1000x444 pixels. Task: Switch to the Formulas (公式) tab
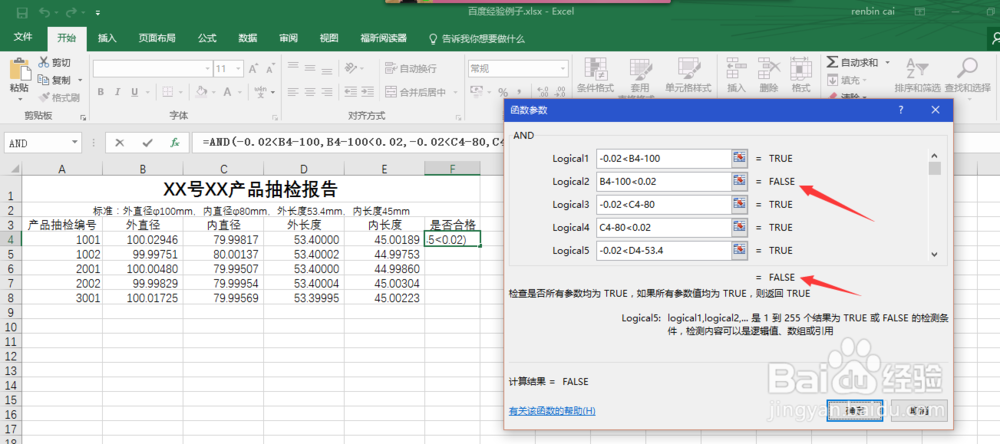coord(207,38)
